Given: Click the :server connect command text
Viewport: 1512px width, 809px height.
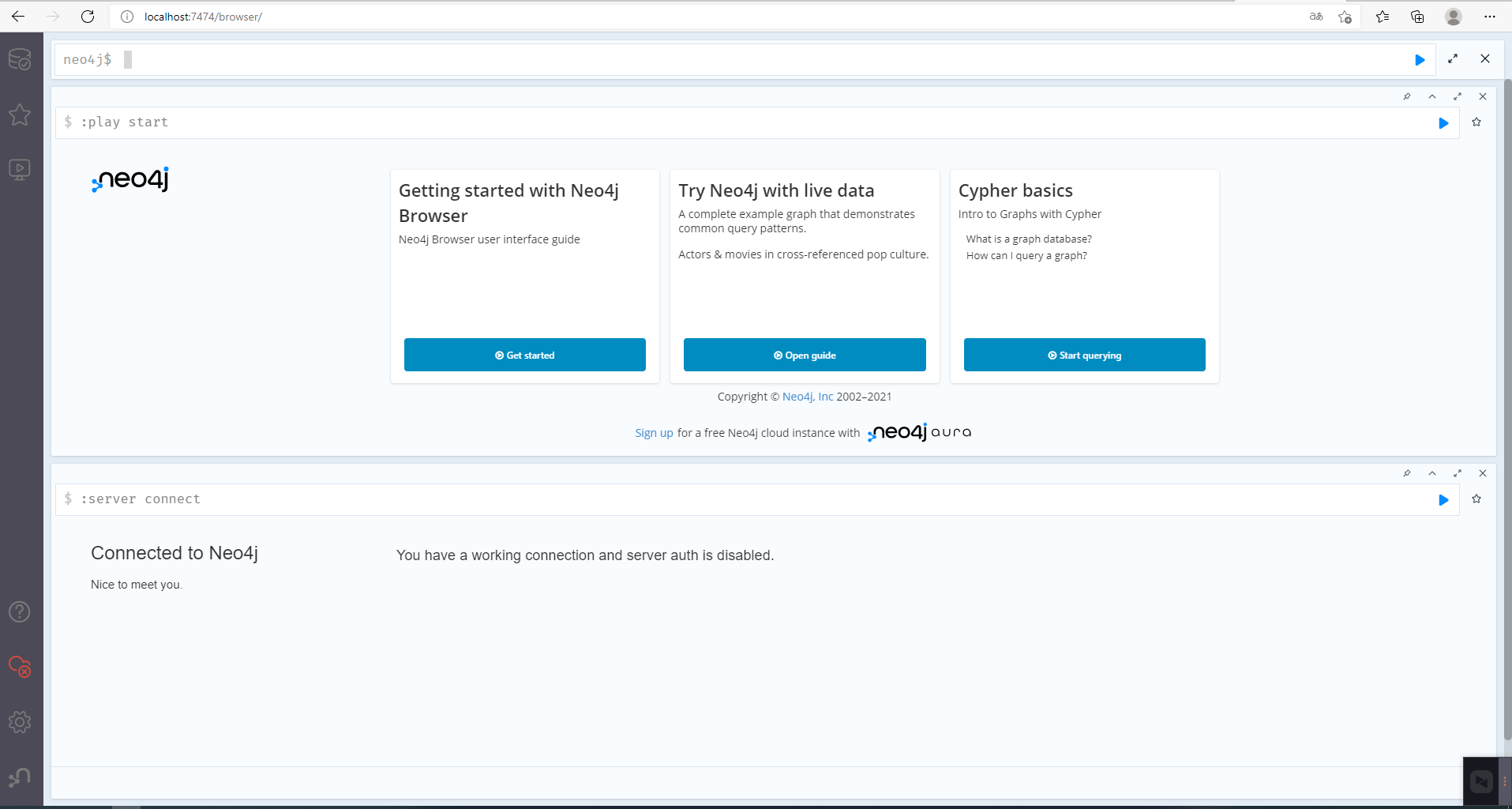Looking at the screenshot, I should (x=141, y=499).
